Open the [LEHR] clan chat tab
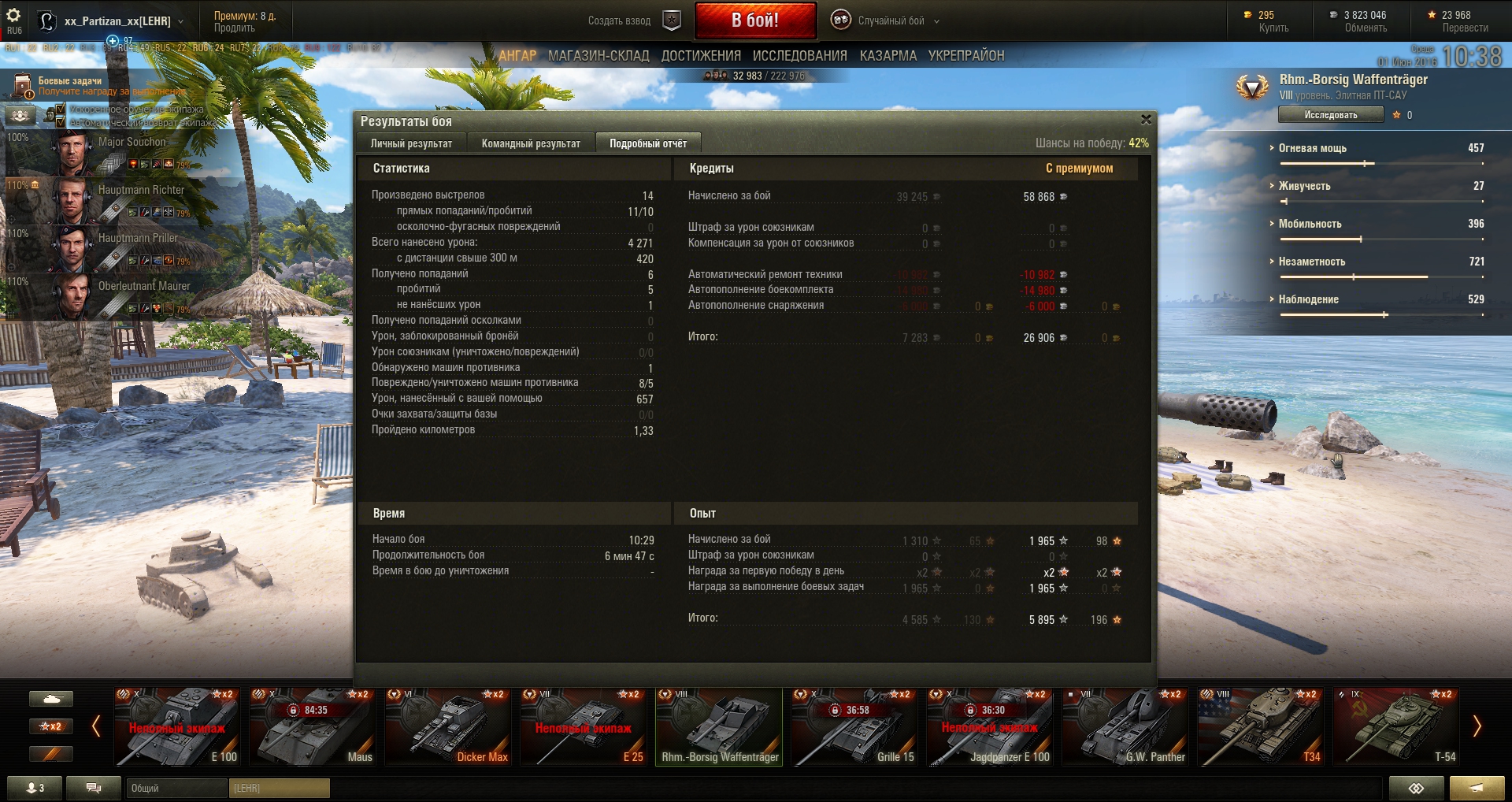 coord(279,788)
